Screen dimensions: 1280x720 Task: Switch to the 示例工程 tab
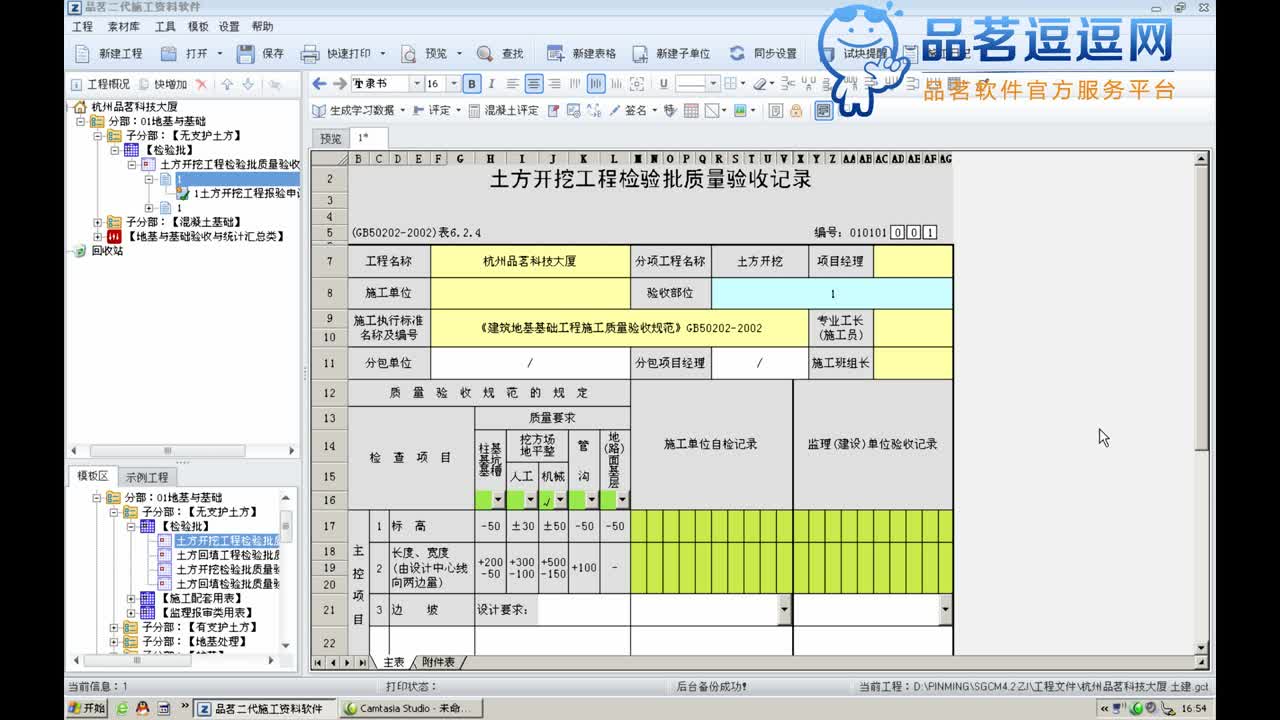coord(146,477)
